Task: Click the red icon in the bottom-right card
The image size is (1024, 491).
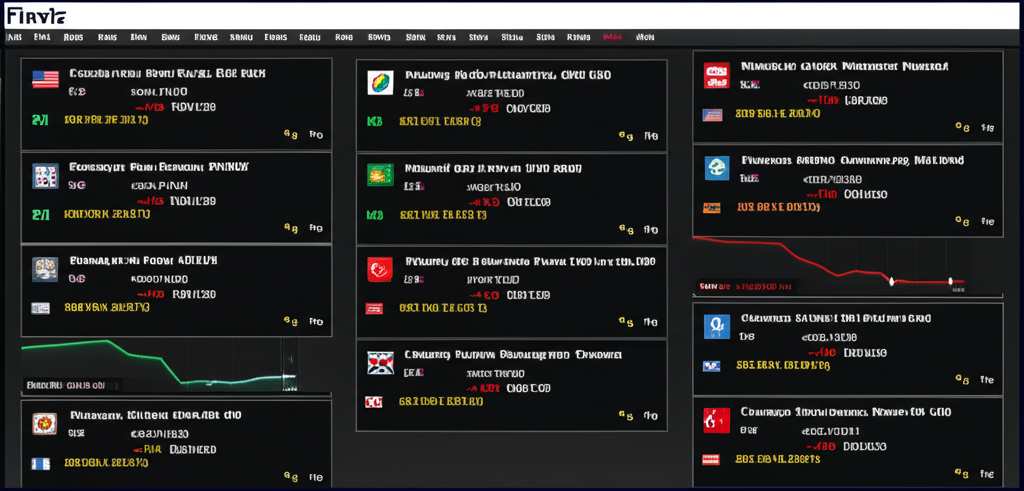Action: [716, 419]
